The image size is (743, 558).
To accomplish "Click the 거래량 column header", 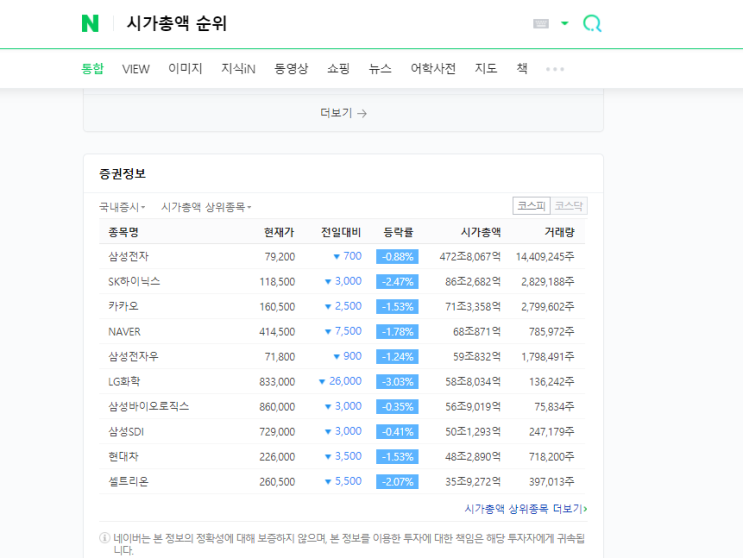I will 559,232.
